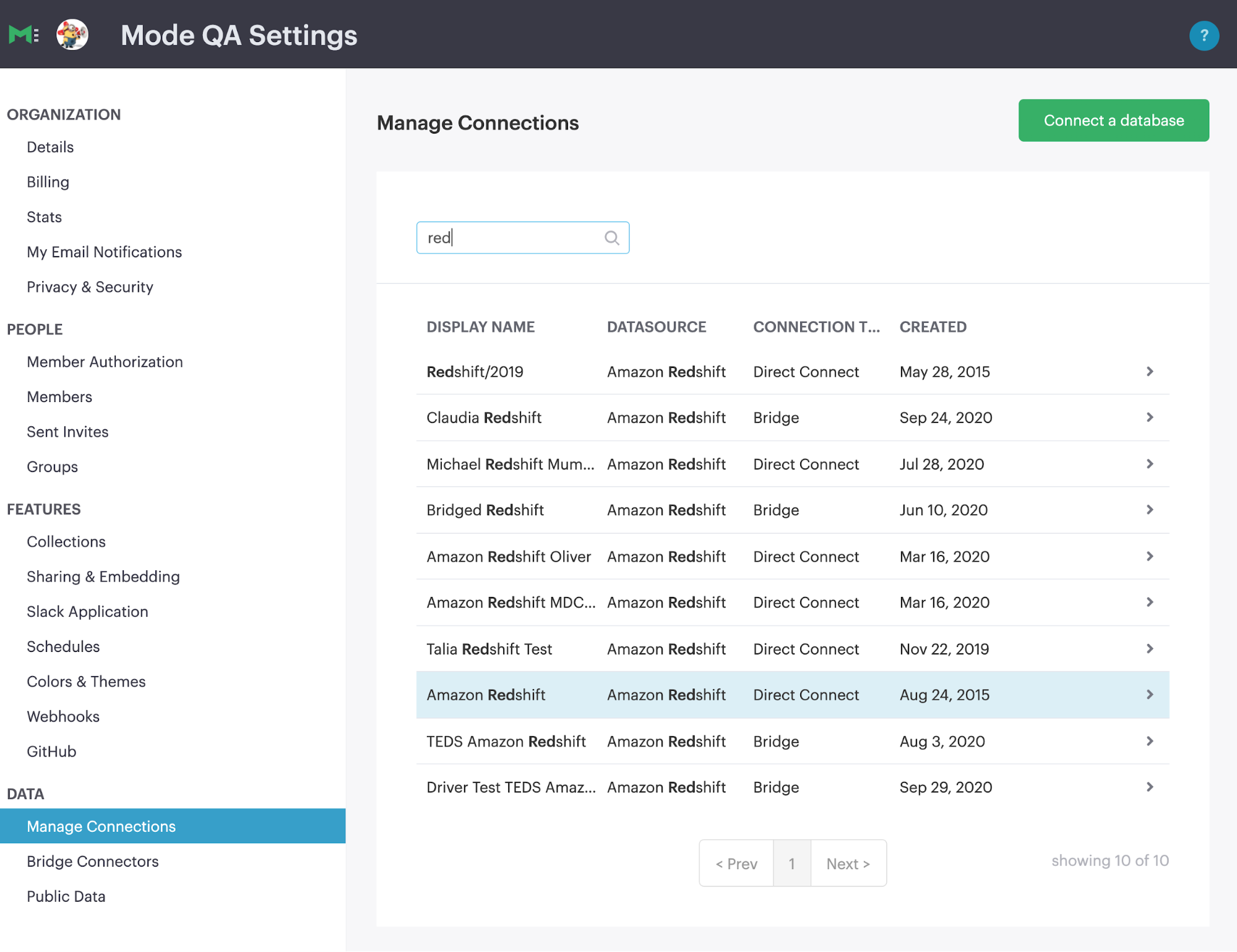
Task: Open Privacy & Security settings
Action: click(90, 287)
